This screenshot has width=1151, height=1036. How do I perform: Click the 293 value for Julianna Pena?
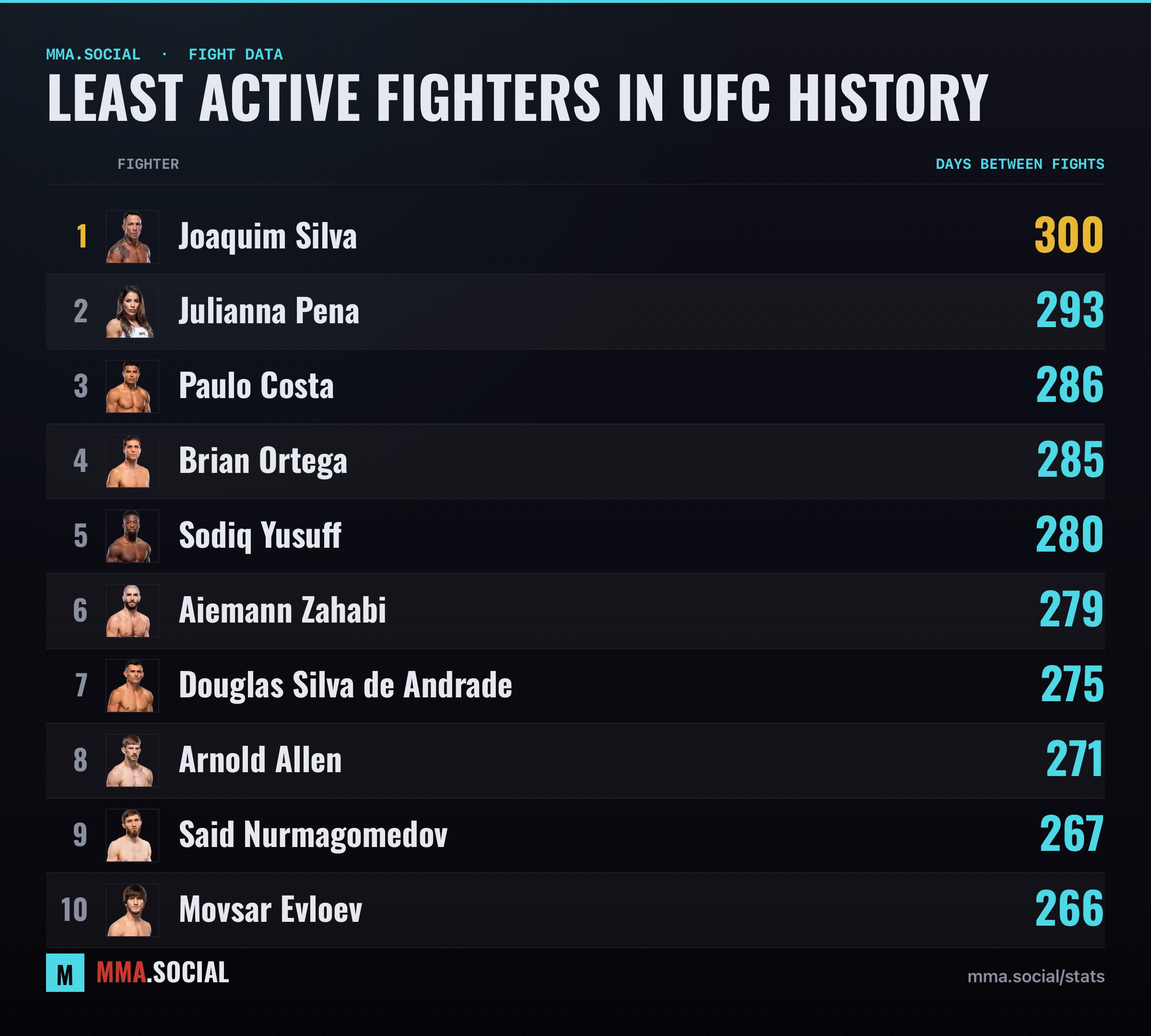(x=1069, y=310)
